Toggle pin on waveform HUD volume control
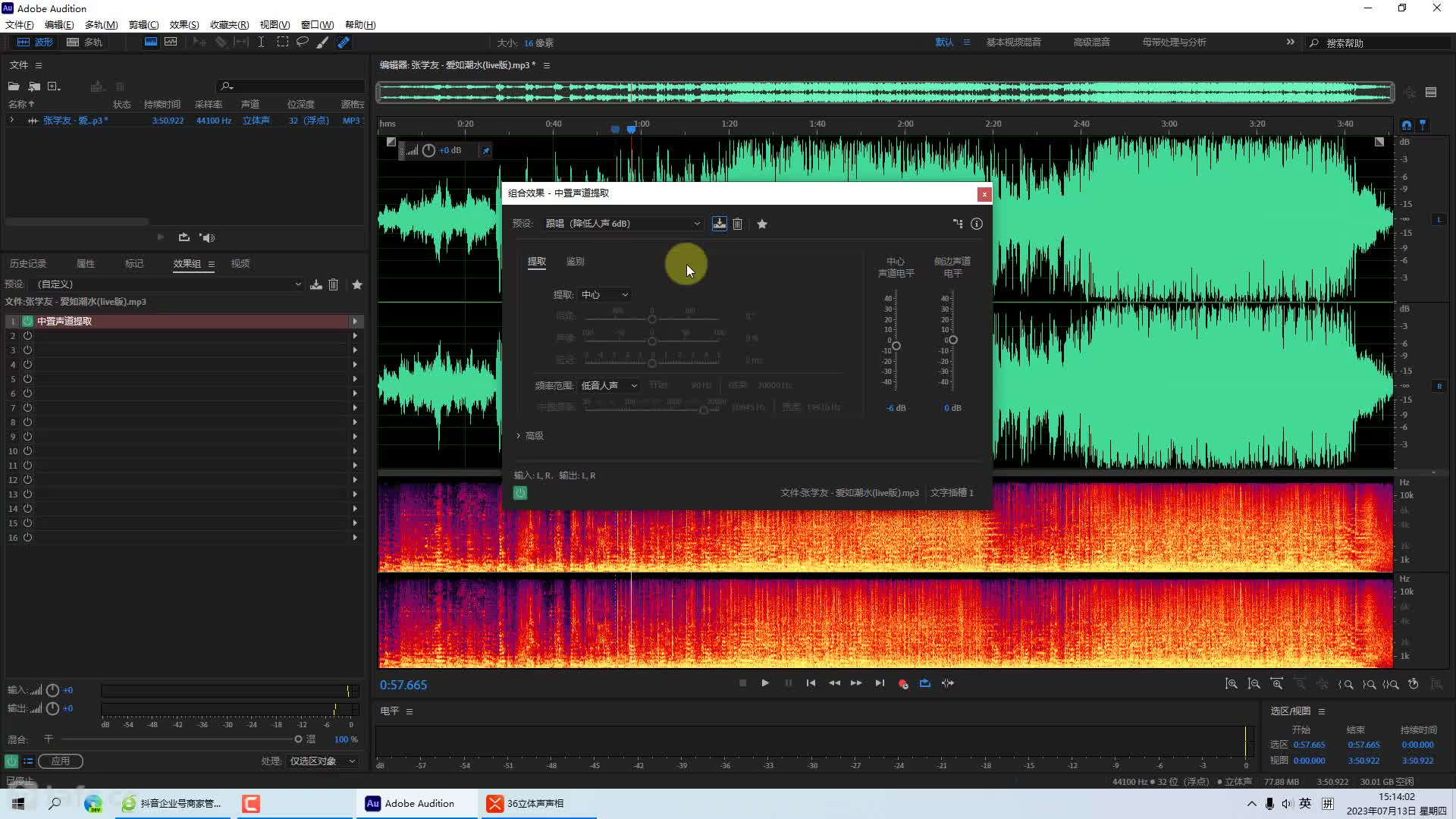1456x819 pixels. (x=486, y=150)
